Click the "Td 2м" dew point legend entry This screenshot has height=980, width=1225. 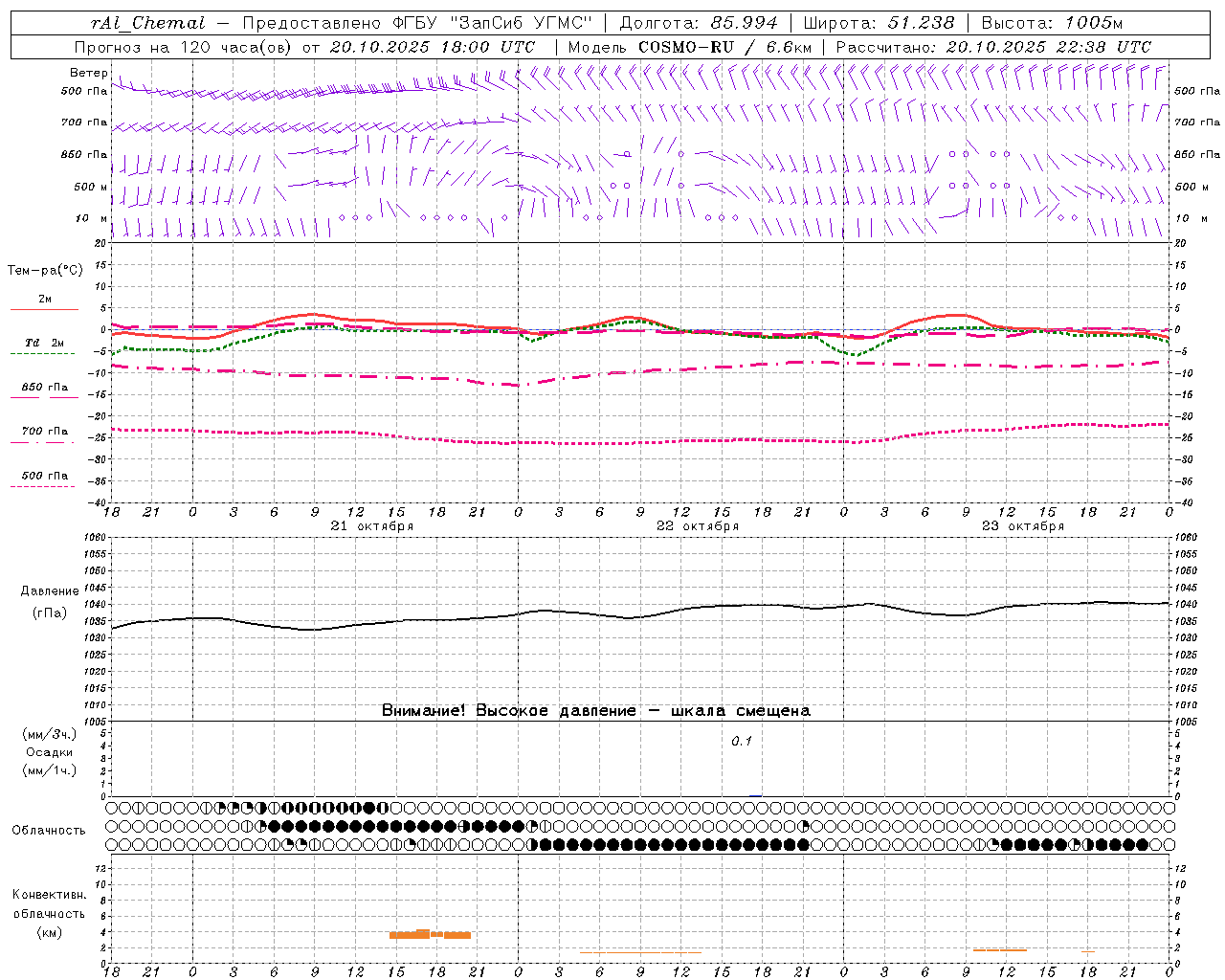pos(45,343)
